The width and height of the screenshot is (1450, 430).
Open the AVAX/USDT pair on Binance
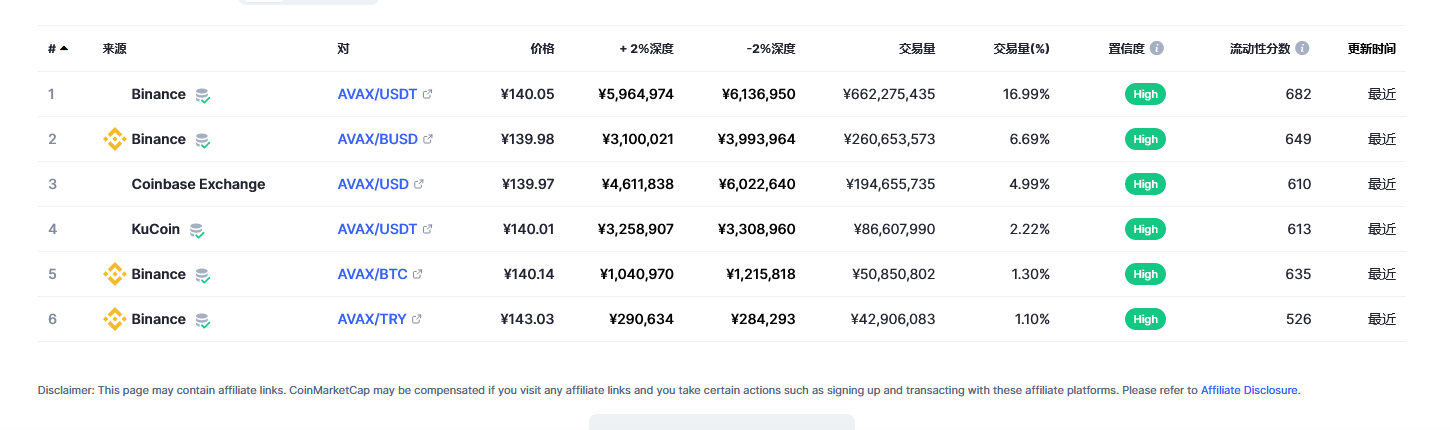(x=377, y=94)
